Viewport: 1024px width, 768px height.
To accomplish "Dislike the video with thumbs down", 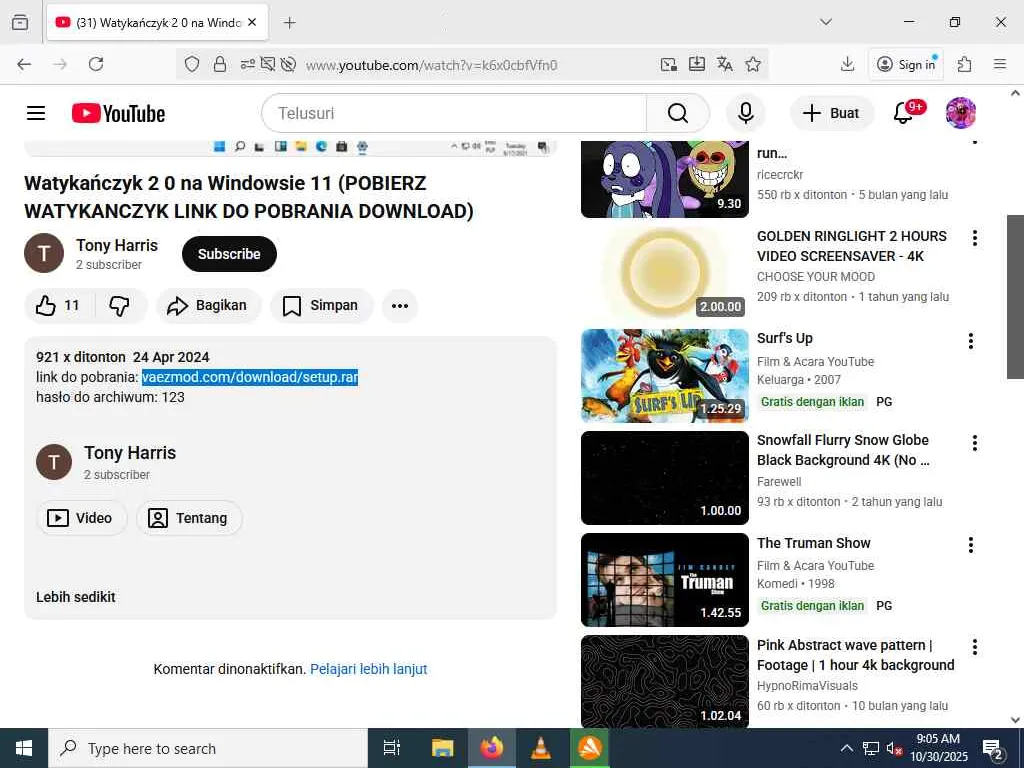I will pyautogui.click(x=120, y=306).
